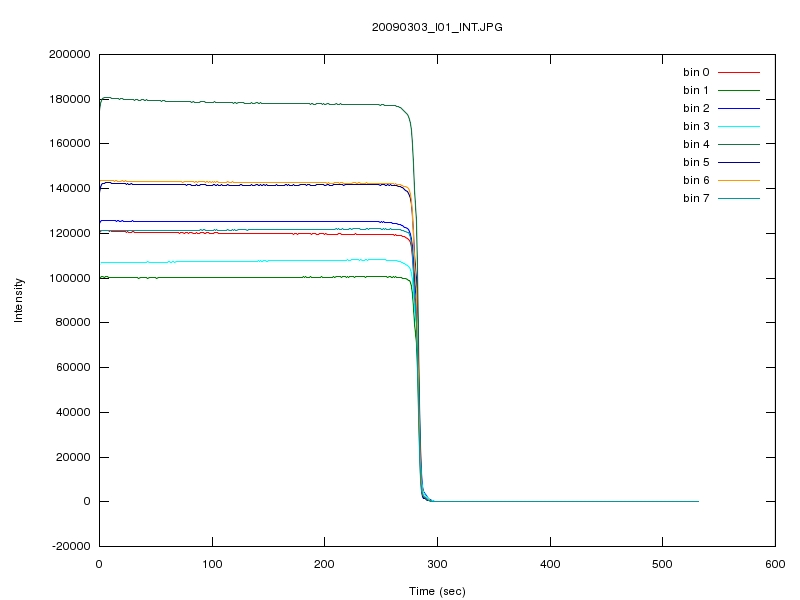This screenshot has height=600, width=800.
Task: Click the y-axis value -20000
Action: pos(71,546)
